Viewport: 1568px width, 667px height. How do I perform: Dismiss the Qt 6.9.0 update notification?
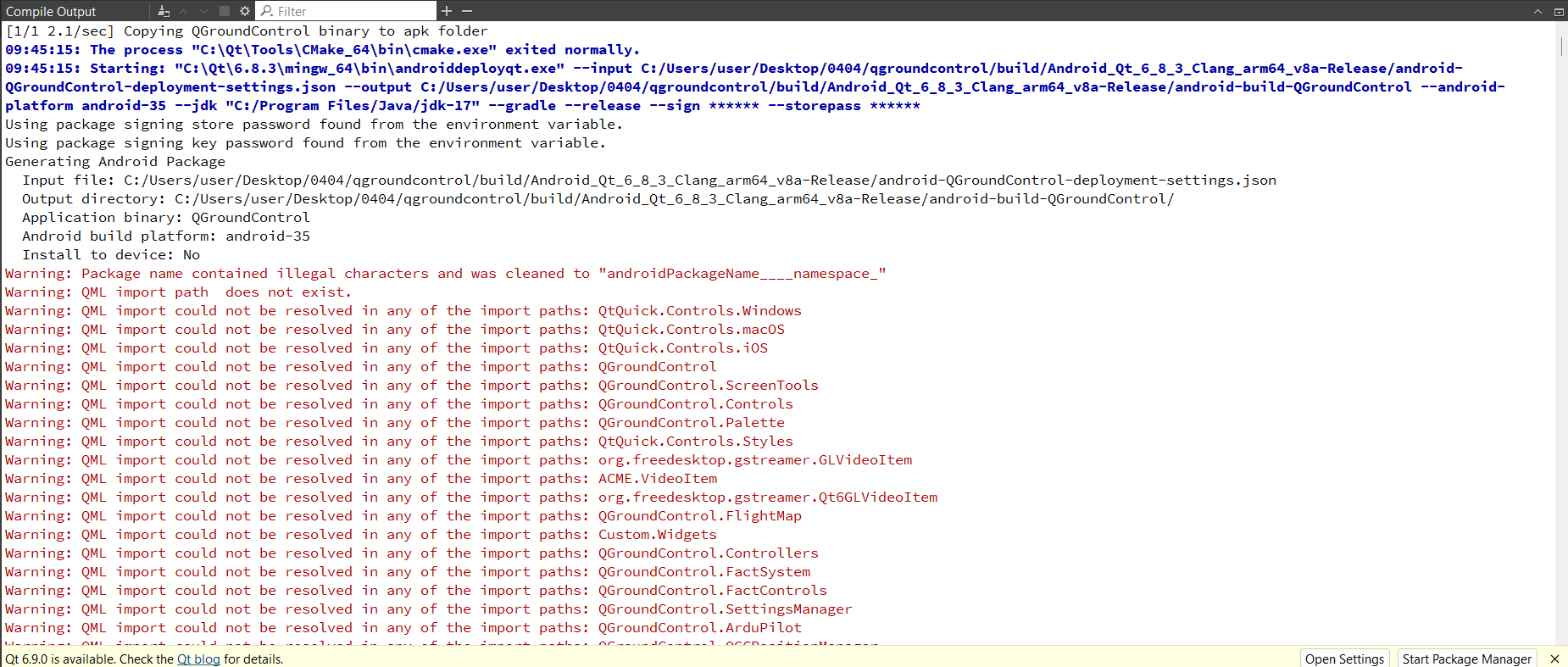pos(1554,659)
